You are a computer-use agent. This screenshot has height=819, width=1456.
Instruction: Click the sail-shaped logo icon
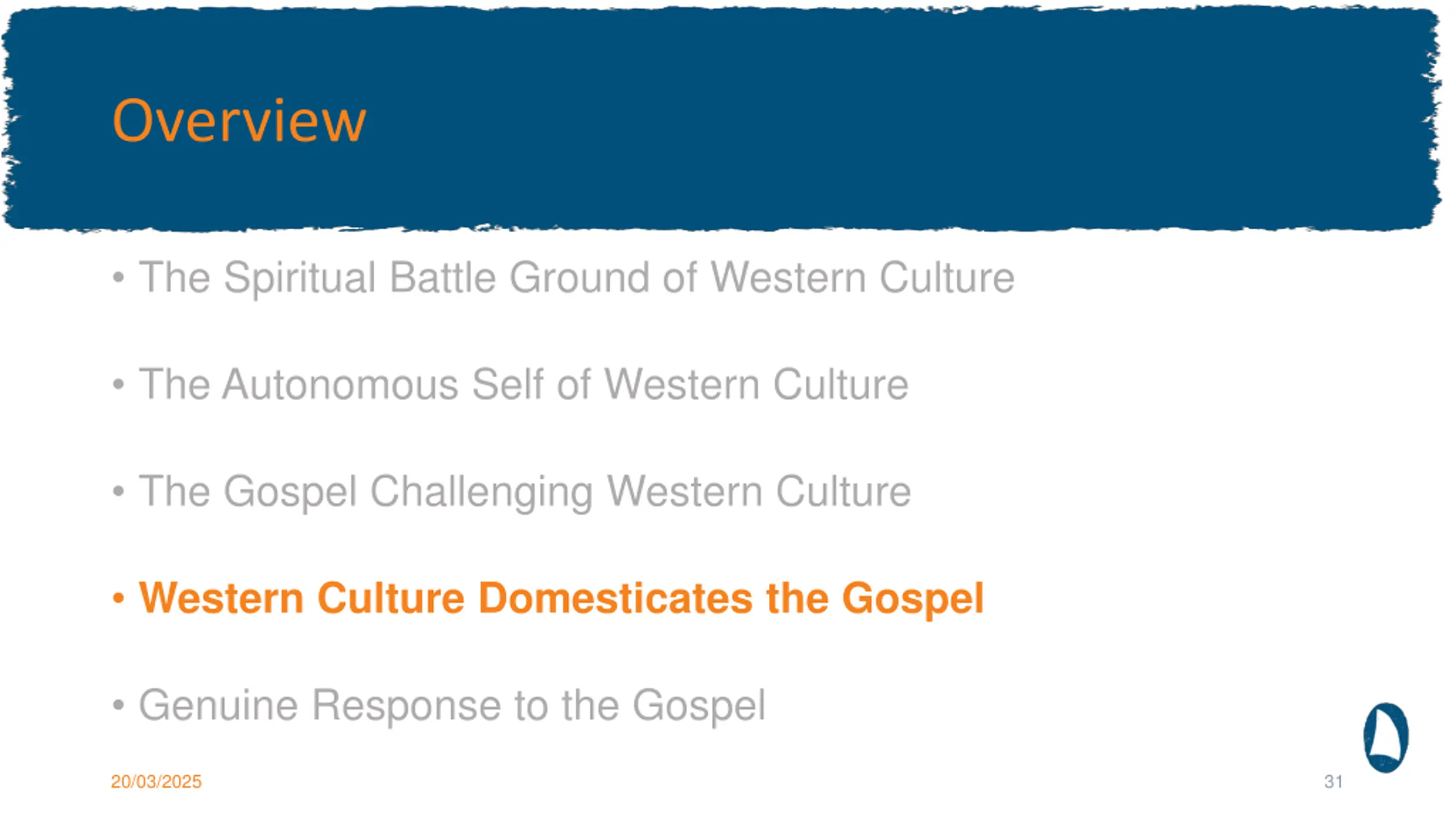click(x=1386, y=738)
